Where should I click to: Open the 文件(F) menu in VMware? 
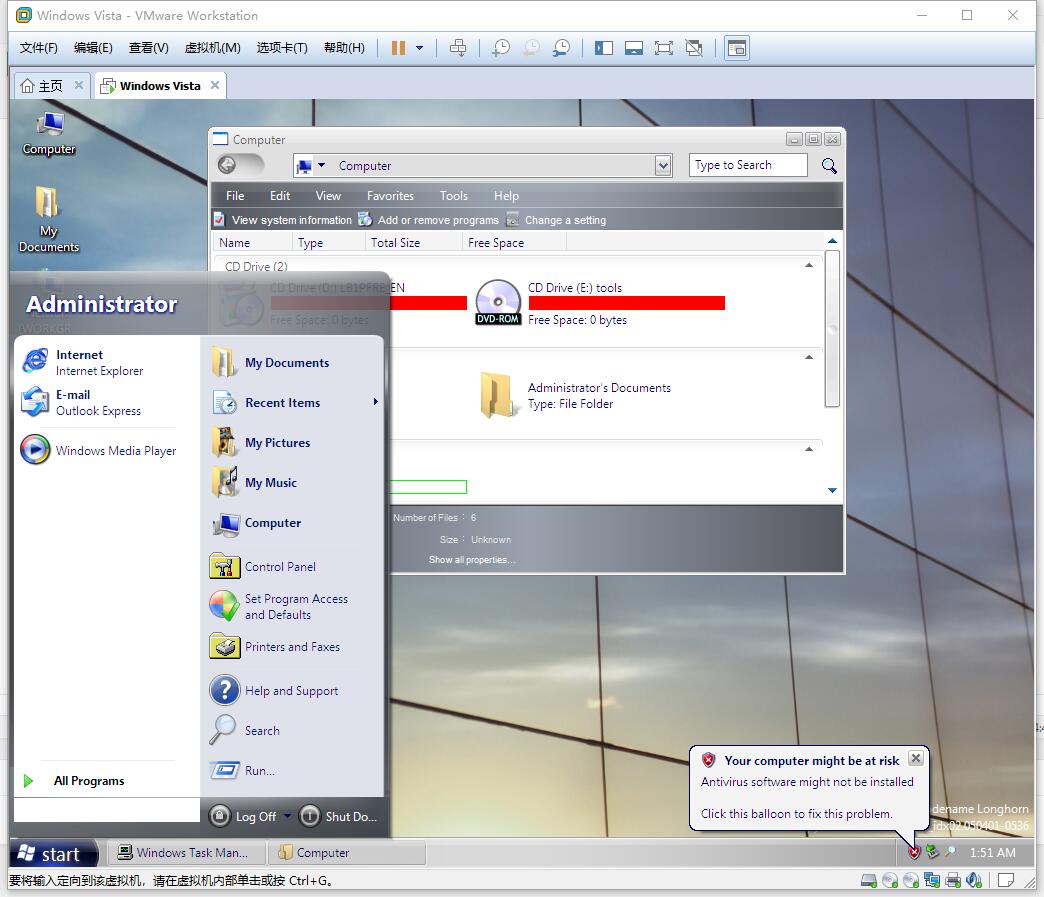(x=39, y=48)
